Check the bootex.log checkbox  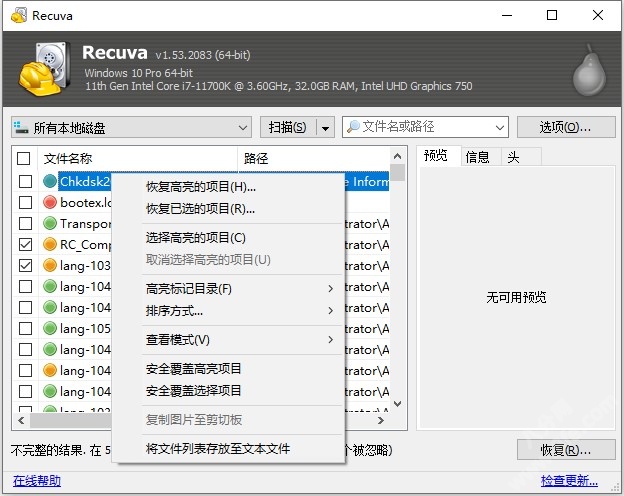point(25,202)
